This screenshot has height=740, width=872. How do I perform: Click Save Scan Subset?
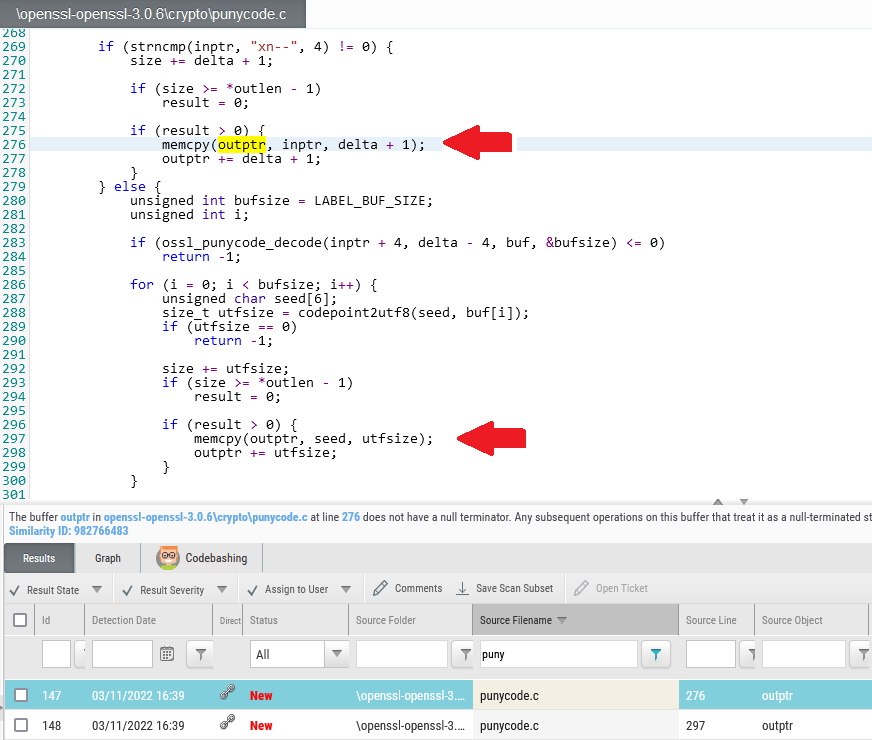click(505, 588)
